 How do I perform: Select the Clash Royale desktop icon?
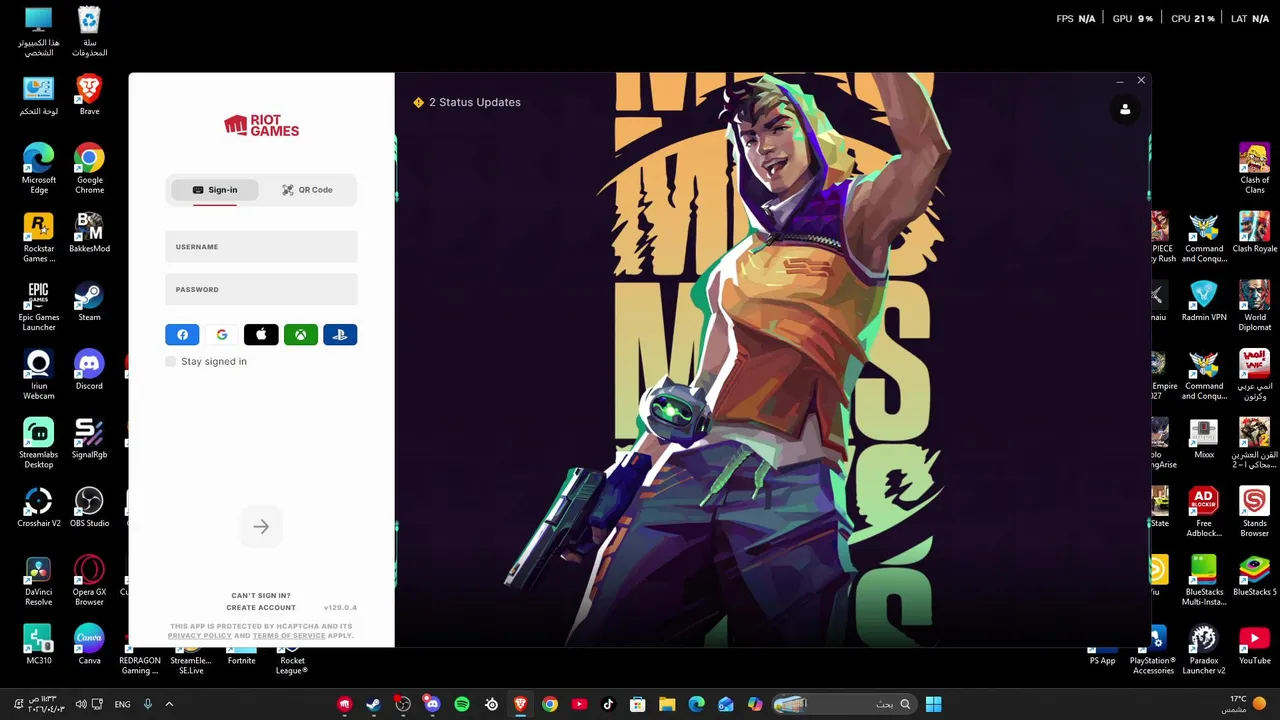(x=1254, y=233)
